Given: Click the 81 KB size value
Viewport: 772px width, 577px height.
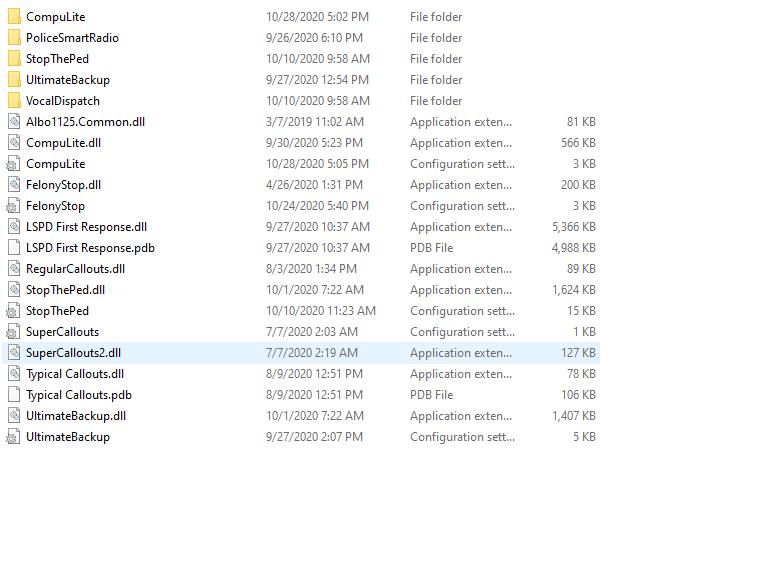Looking at the screenshot, I should (581, 122).
